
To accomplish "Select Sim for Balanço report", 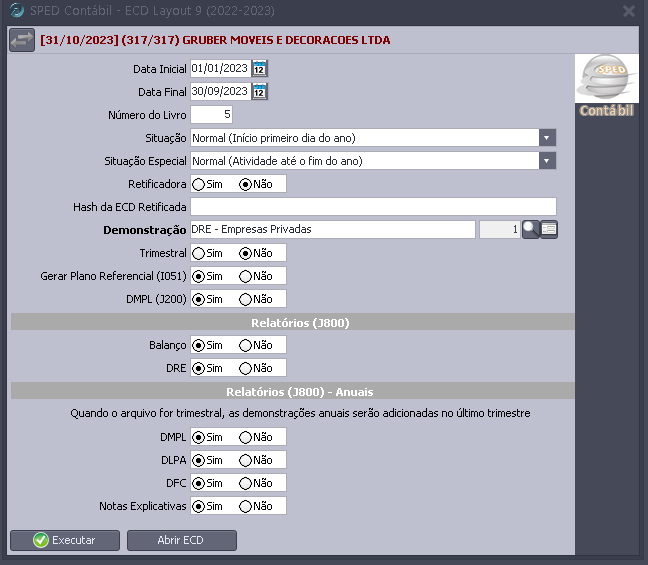I will [x=207, y=345].
